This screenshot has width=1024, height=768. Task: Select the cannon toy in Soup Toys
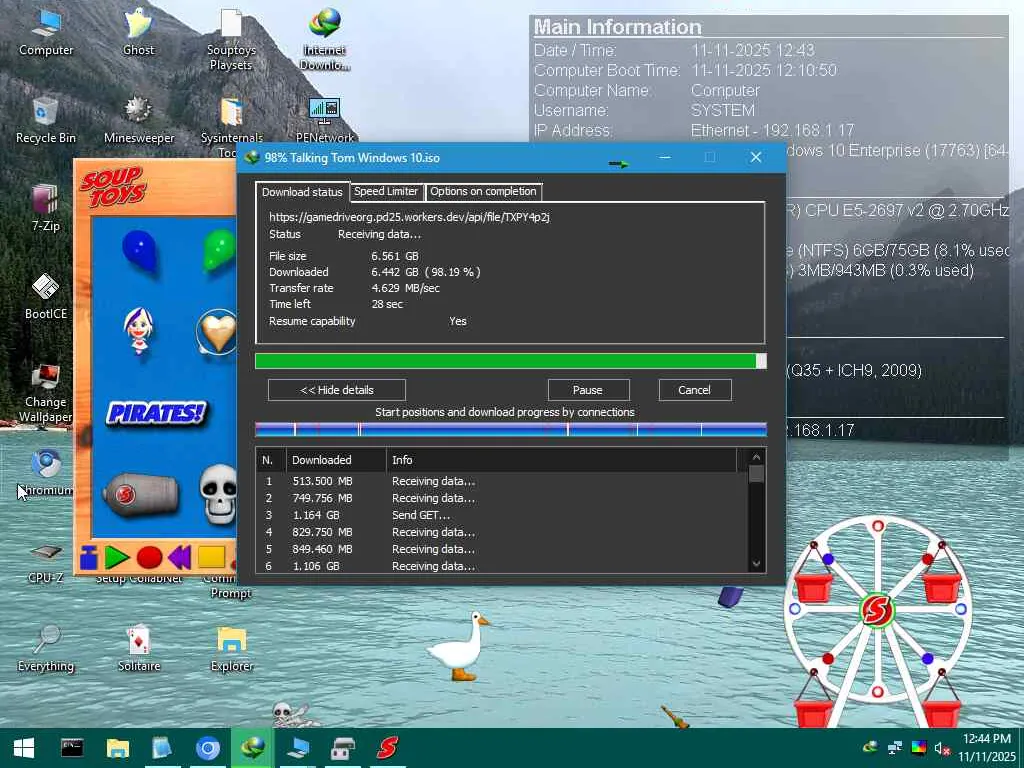click(x=140, y=494)
